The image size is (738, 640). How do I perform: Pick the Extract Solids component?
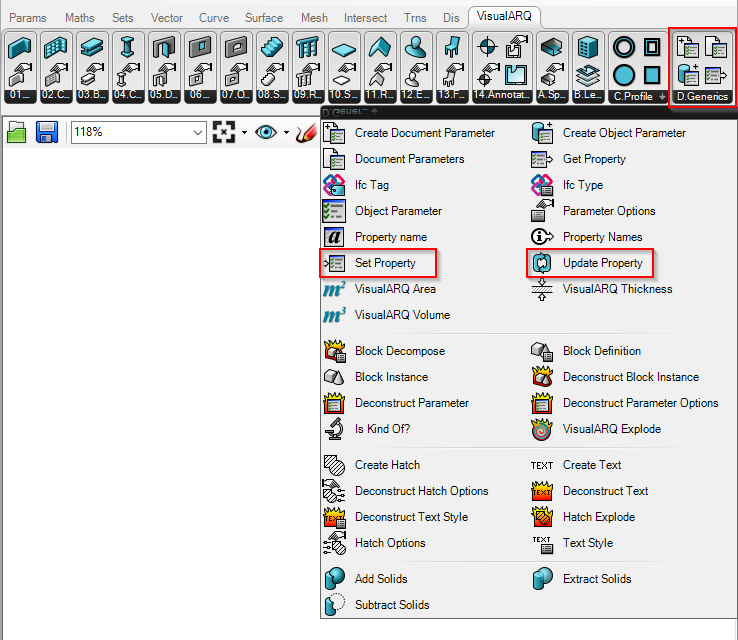[x=581, y=579]
